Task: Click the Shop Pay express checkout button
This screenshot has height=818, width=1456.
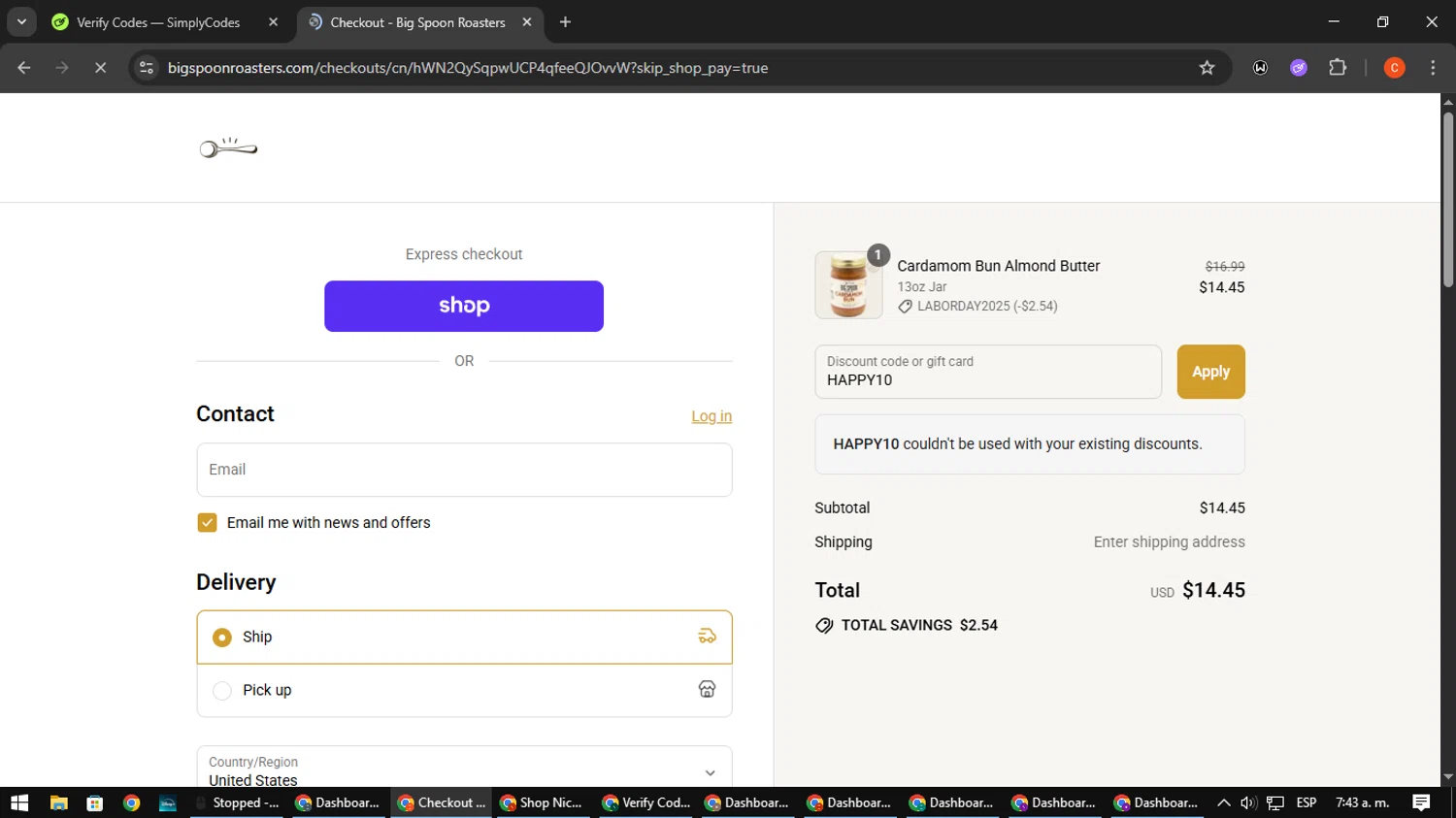Action: pyautogui.click(x=464, y=306)
